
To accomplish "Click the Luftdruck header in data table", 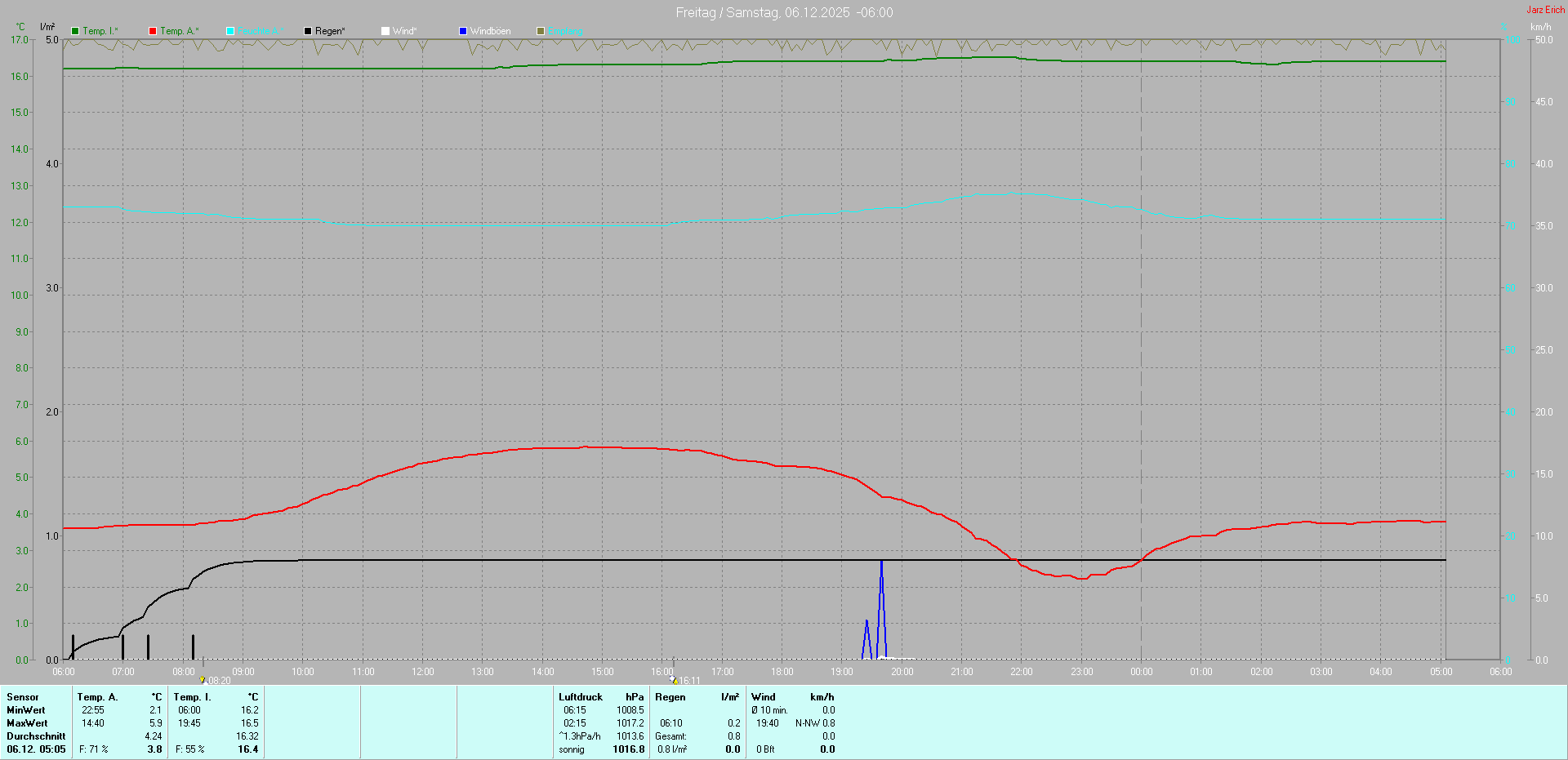I will [x=580, y=697].
